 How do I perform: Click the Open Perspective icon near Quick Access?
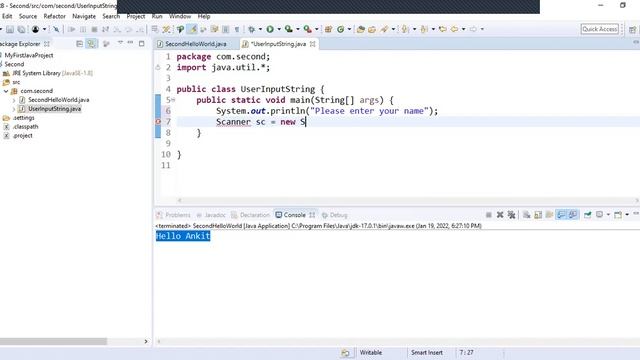[632, 29]
